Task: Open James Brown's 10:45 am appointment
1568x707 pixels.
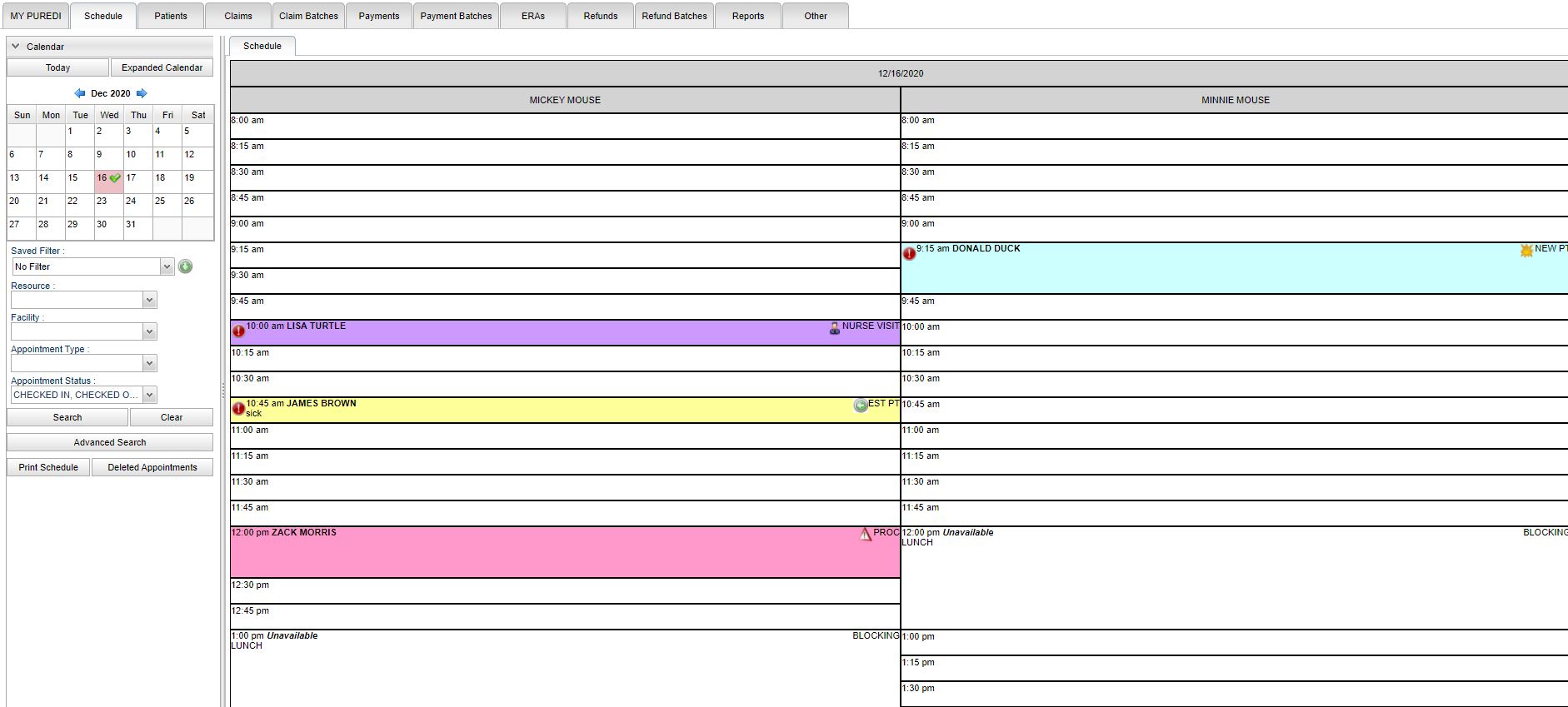Action: [565, 410]
